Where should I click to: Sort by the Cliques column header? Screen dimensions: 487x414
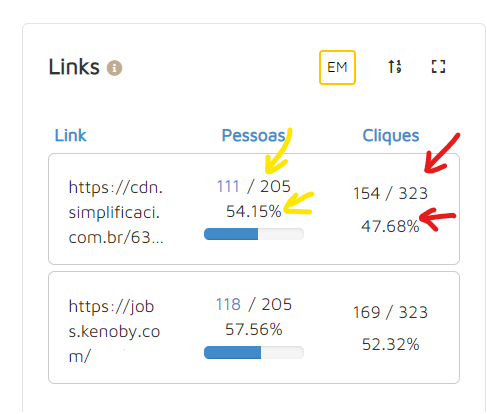tap(391, 136)
